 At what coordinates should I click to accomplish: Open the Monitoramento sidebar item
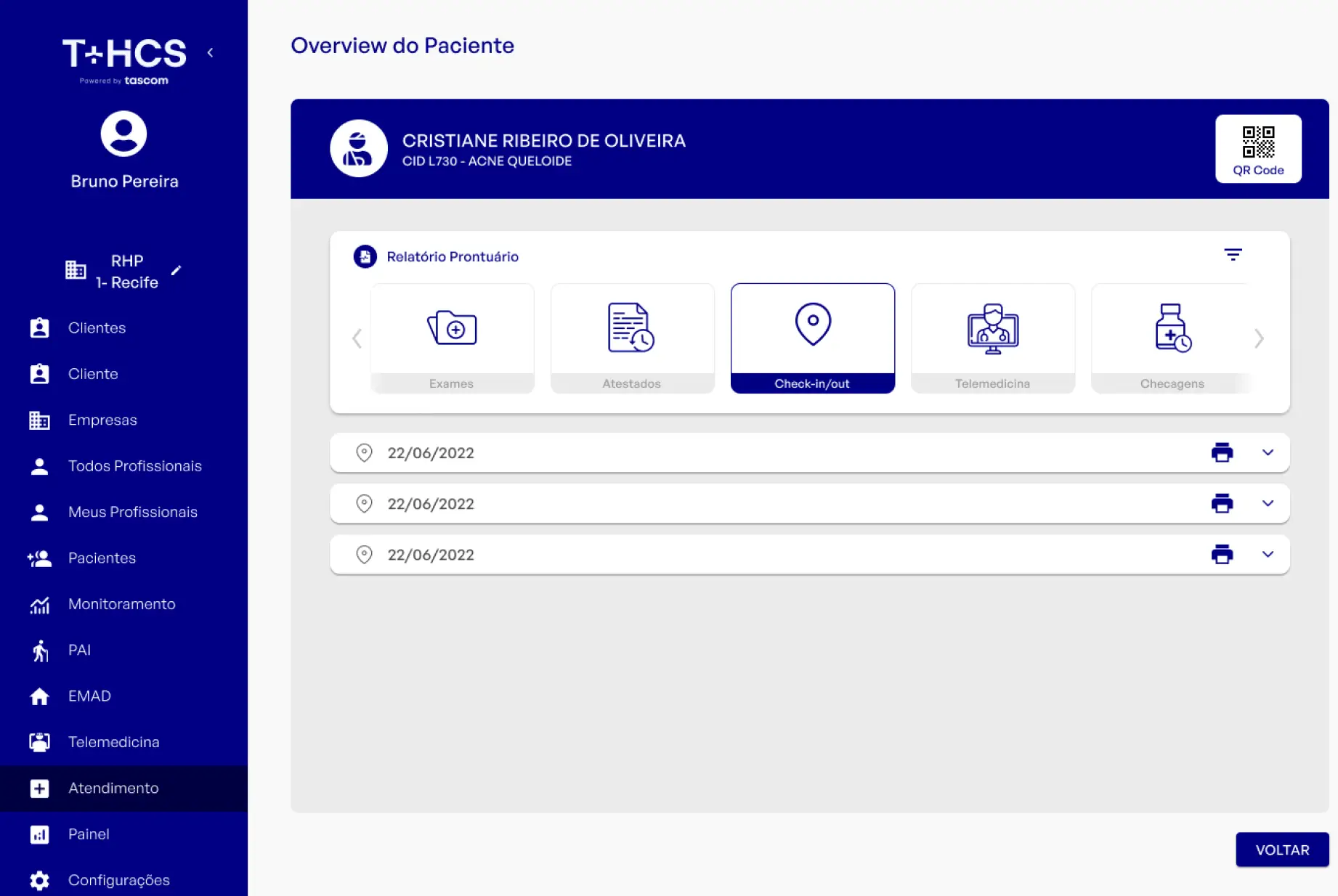(x=123, y=604)
